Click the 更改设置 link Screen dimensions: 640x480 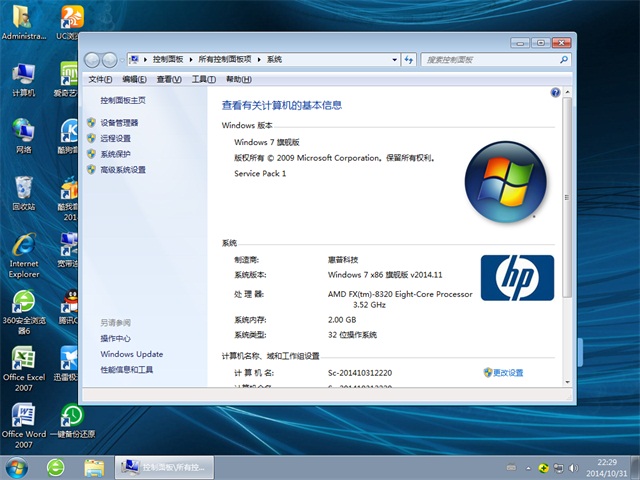(x=508, y=373)
